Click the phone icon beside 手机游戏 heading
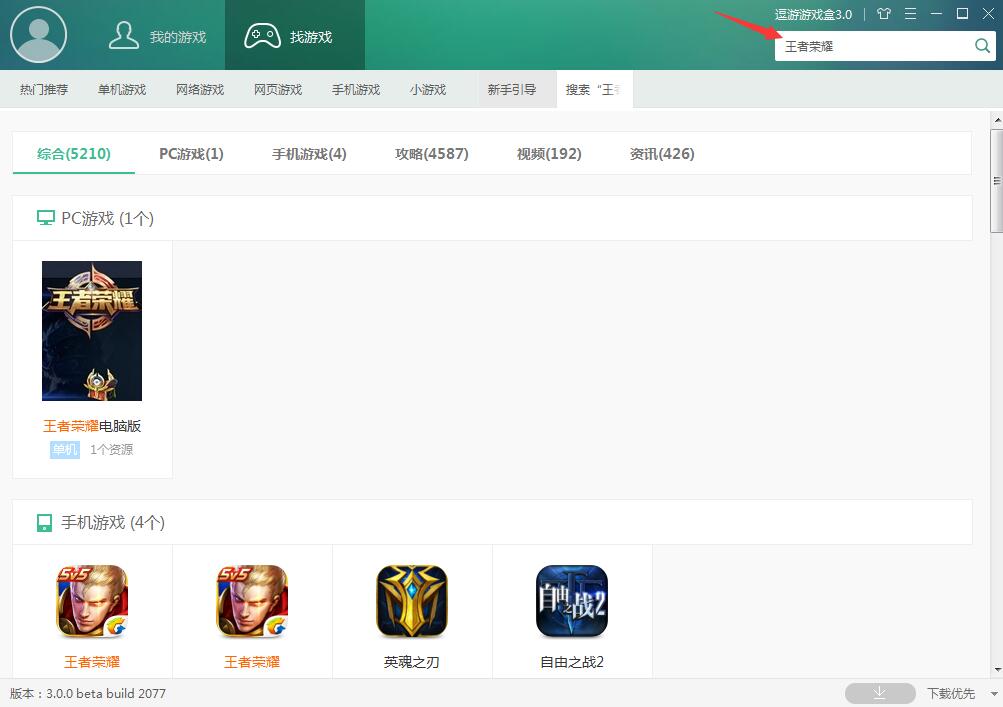Viewport: 1003px width, 707px height. pyautogui.click(x=44, y=523)
